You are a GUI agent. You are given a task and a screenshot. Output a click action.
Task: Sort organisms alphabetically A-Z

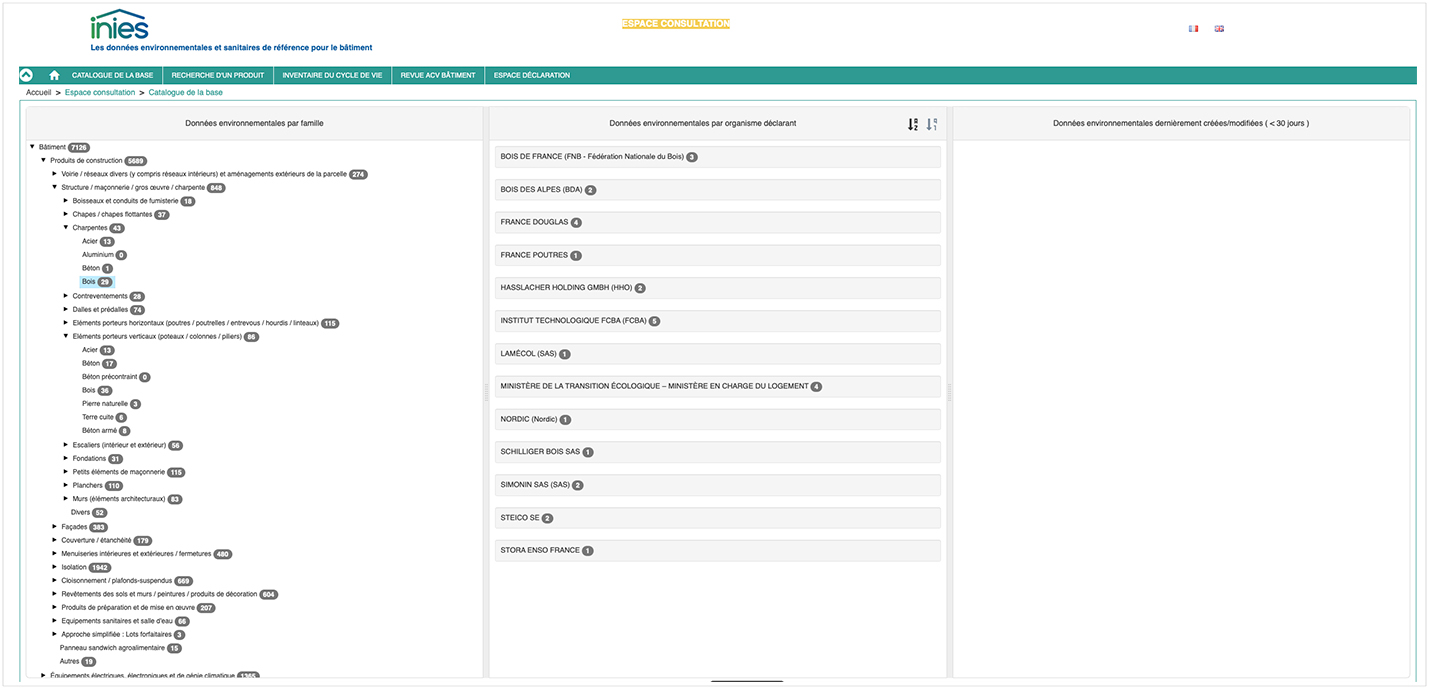coord(912,124)
